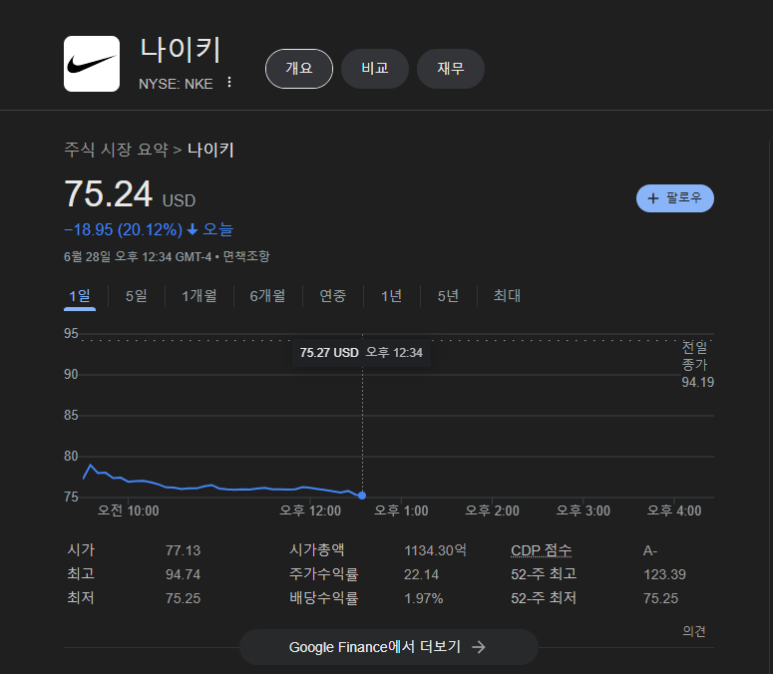Click the 시가 value 77.13
Image resolution: width=773 pixels, height=674 pixels.
click(x=183, y=550)
